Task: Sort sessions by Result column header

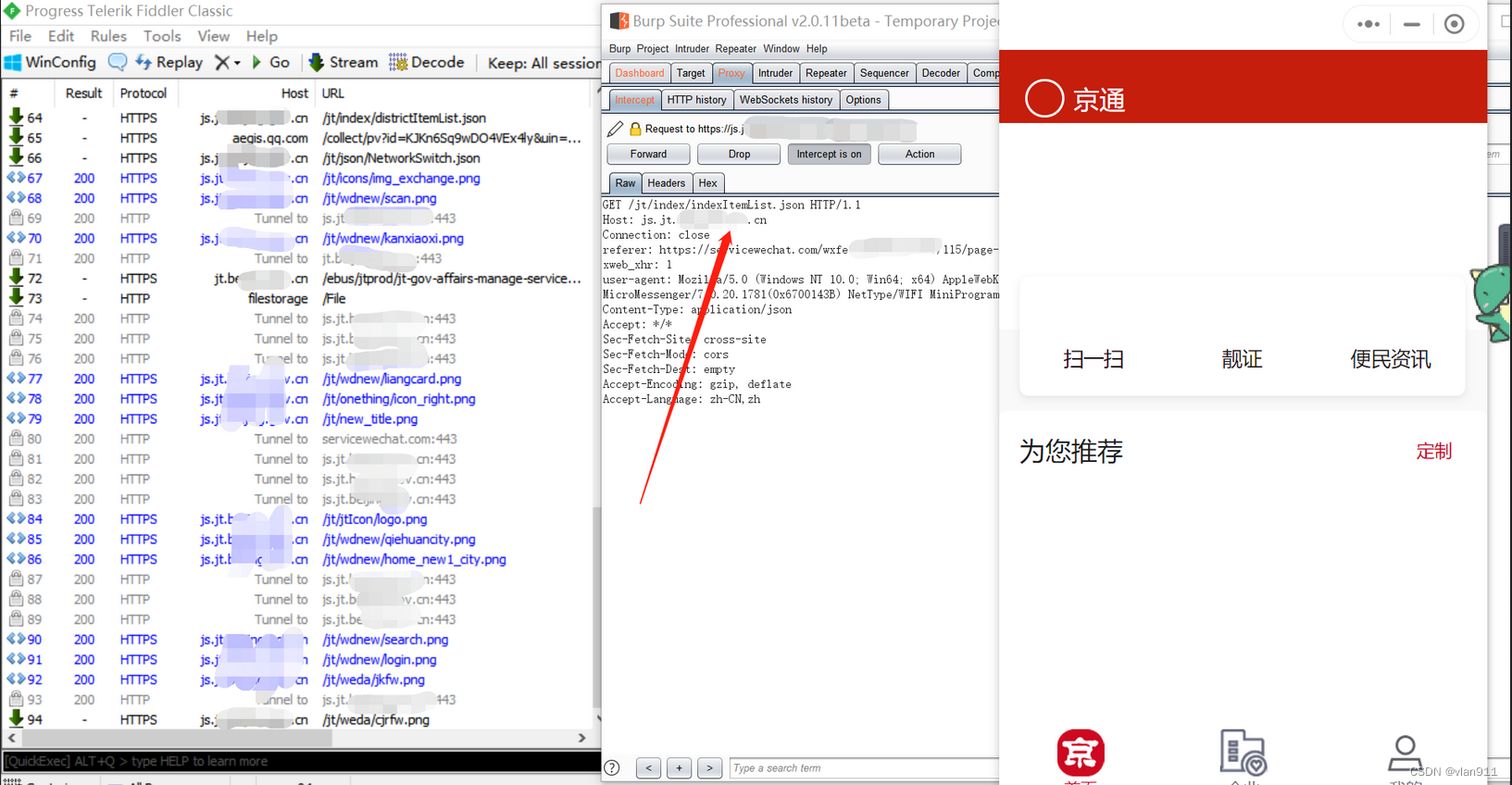Action: click(83, 93)
